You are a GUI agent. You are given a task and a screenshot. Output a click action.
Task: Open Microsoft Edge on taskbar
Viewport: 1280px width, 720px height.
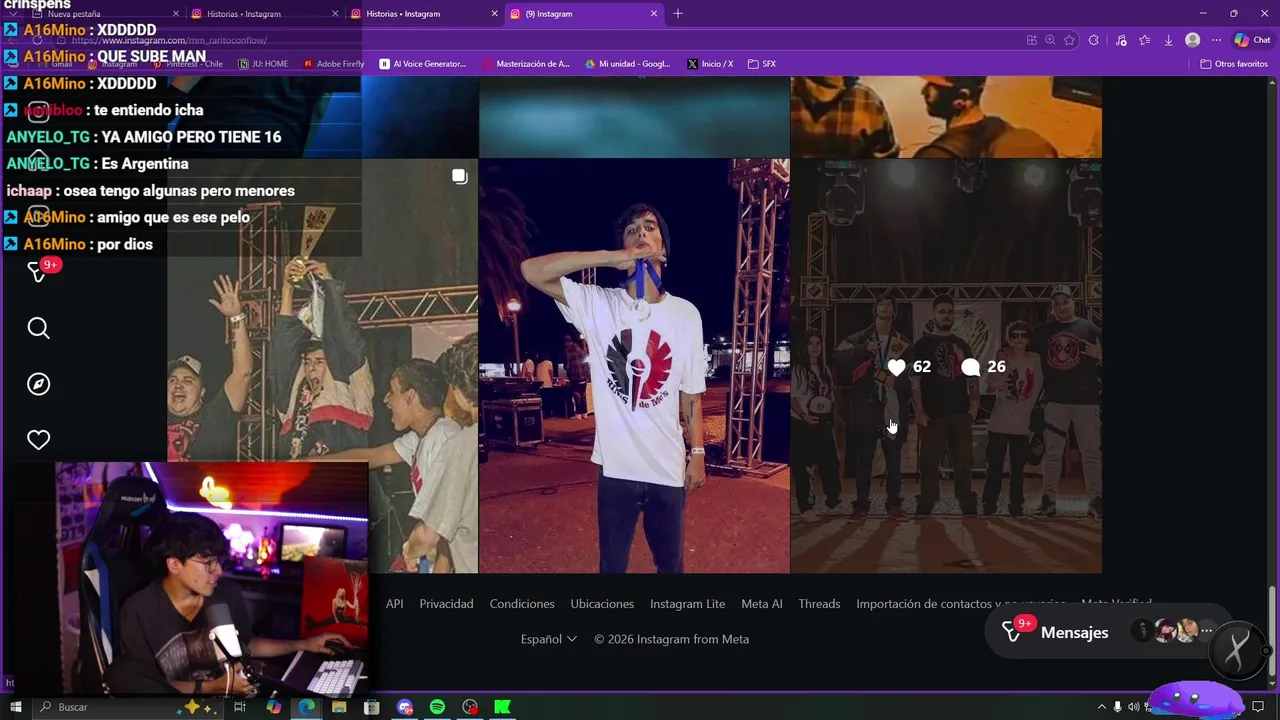tap(306, 707)
